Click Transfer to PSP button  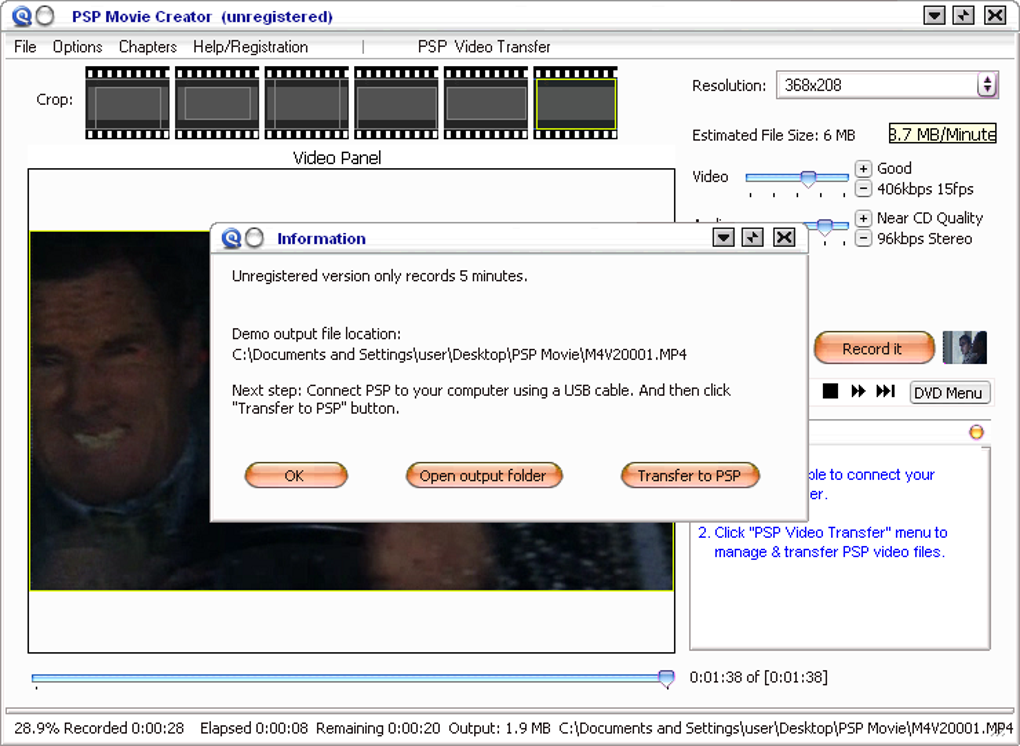[690, 475]
